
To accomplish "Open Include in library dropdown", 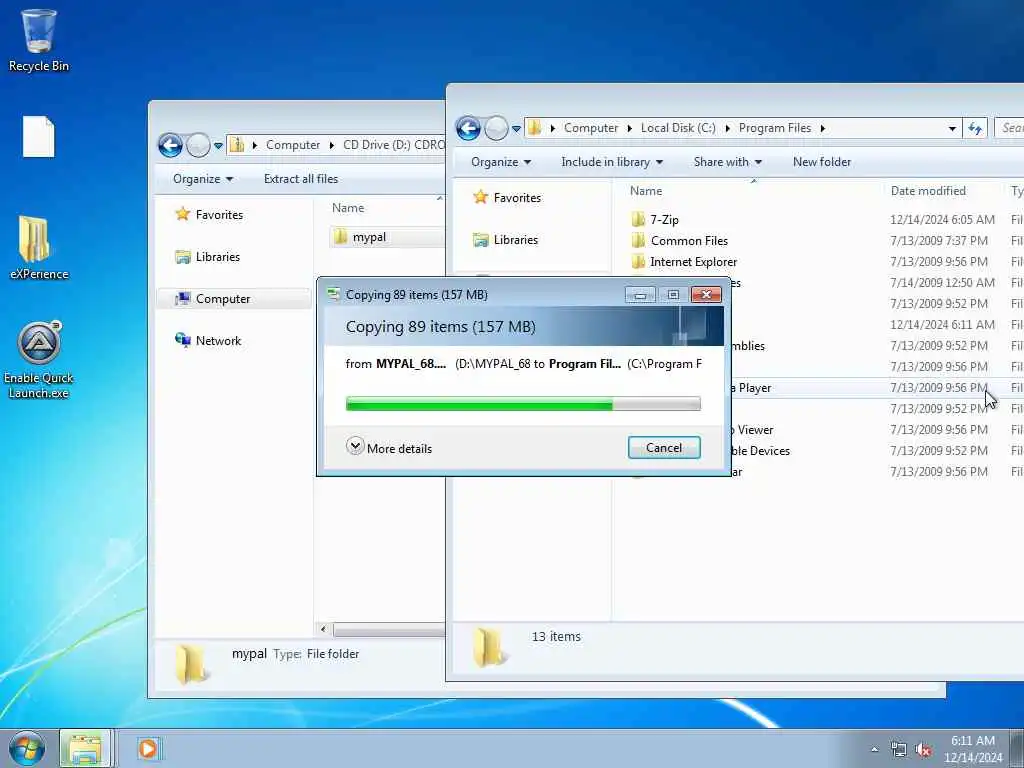I will [612, 162].
